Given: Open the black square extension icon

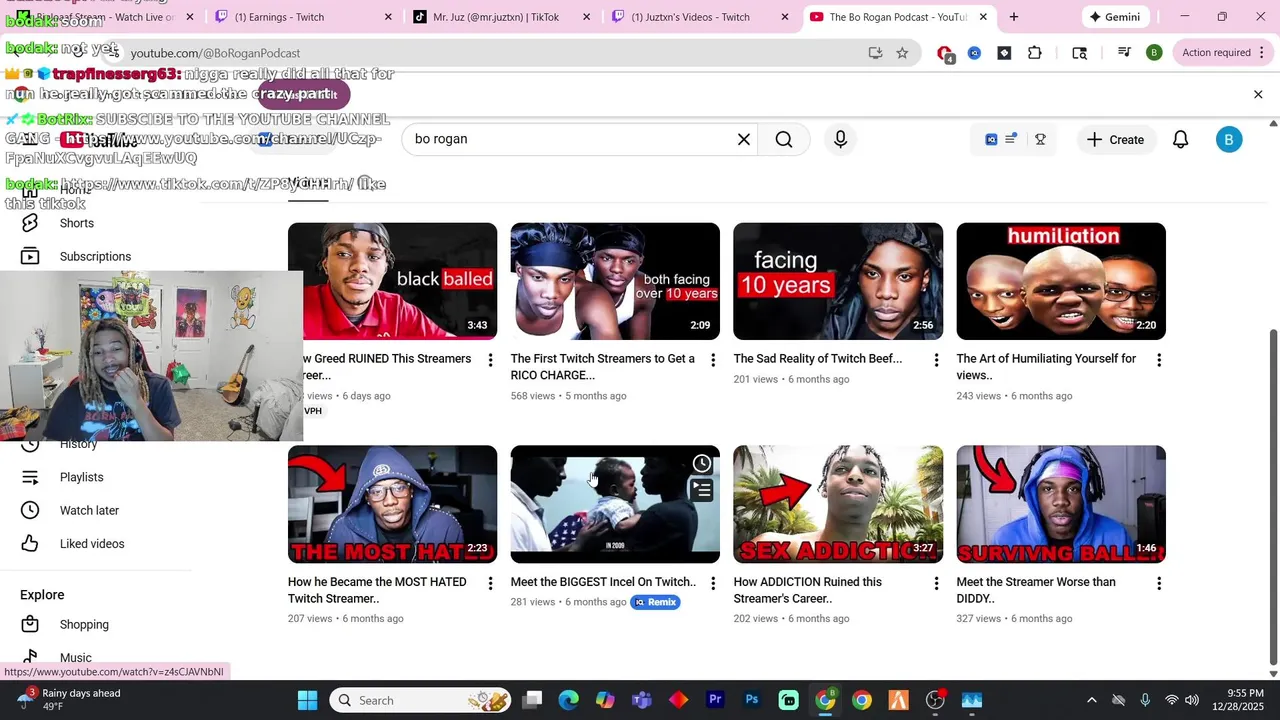Looking at the screenshot, I should point(1004,53).
